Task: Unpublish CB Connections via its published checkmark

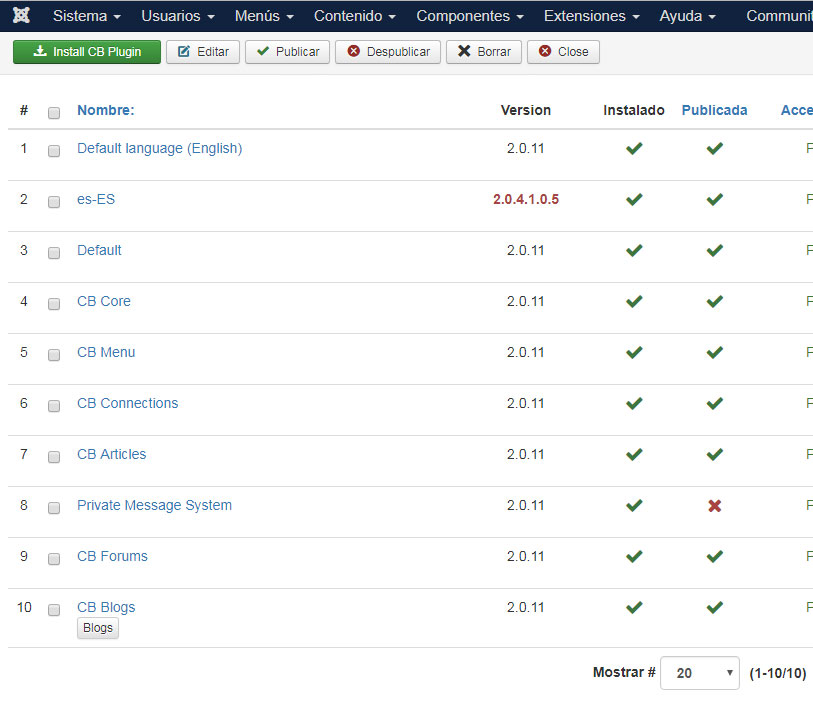Action: click(x=714, y=403)
